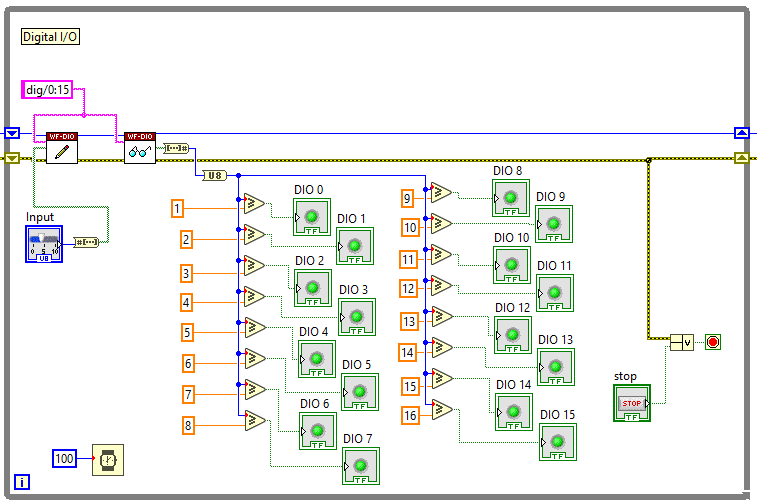Click the comparison node wired to constant 9
The height and width of the screenshot is (504, 757).
pos(441,193)
